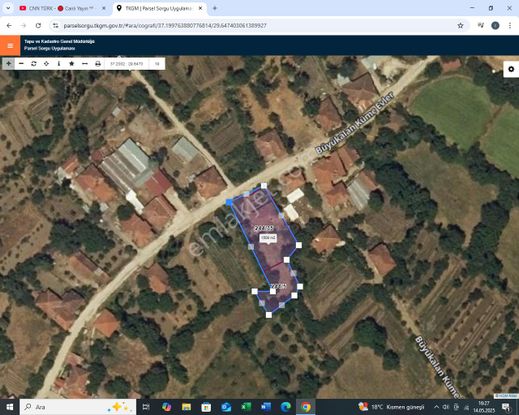The width and height of the screenshot is (519, 415).
Task: Click the info tool in map toolbar
Action: click(x=59, y=63)
